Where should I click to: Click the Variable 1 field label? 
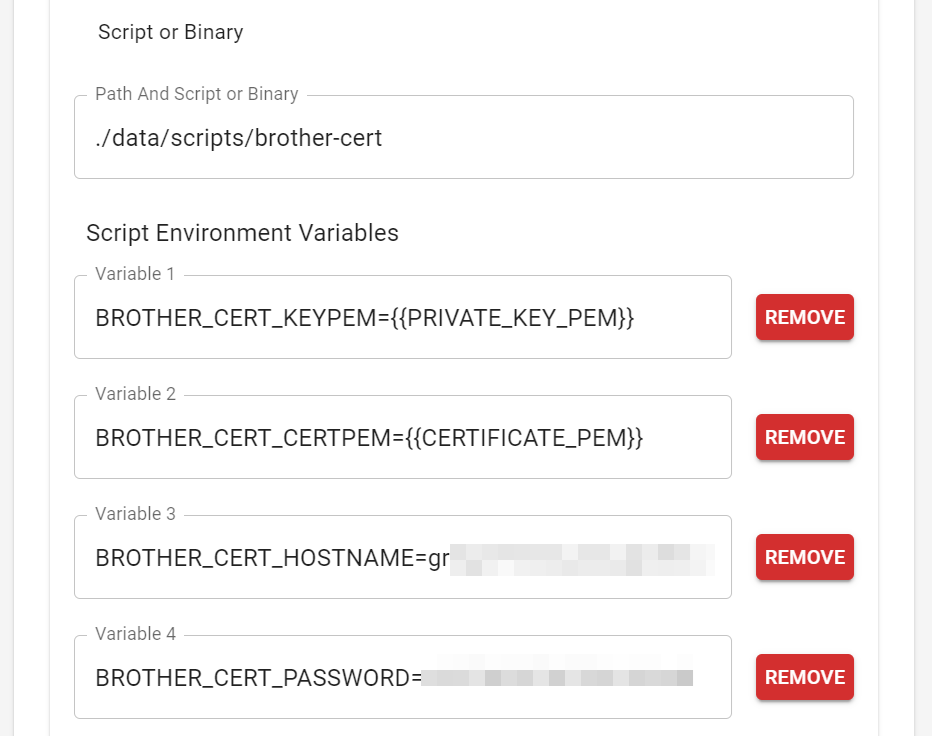136,273
